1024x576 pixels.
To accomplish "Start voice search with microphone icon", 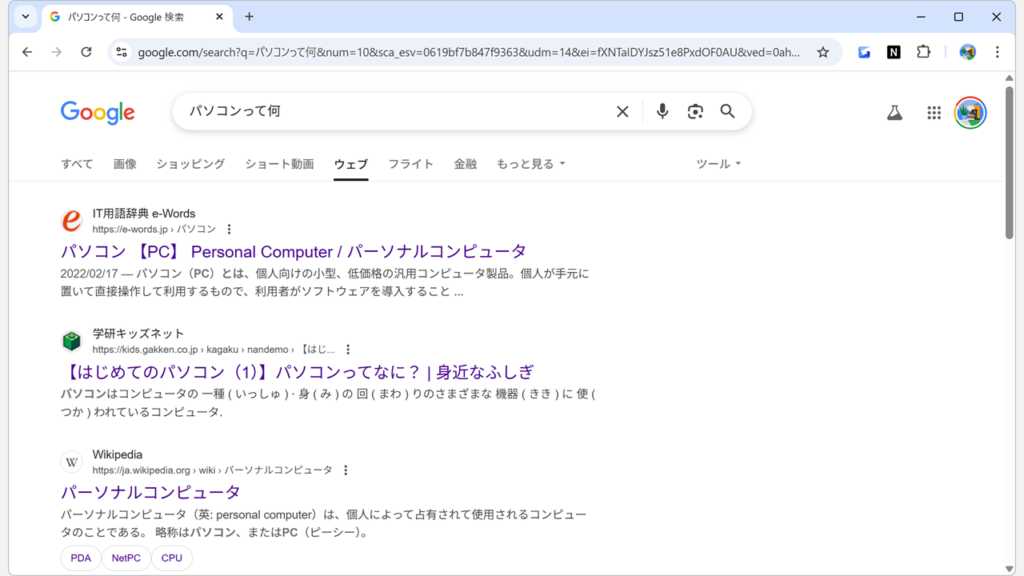I will pos(662,112).
